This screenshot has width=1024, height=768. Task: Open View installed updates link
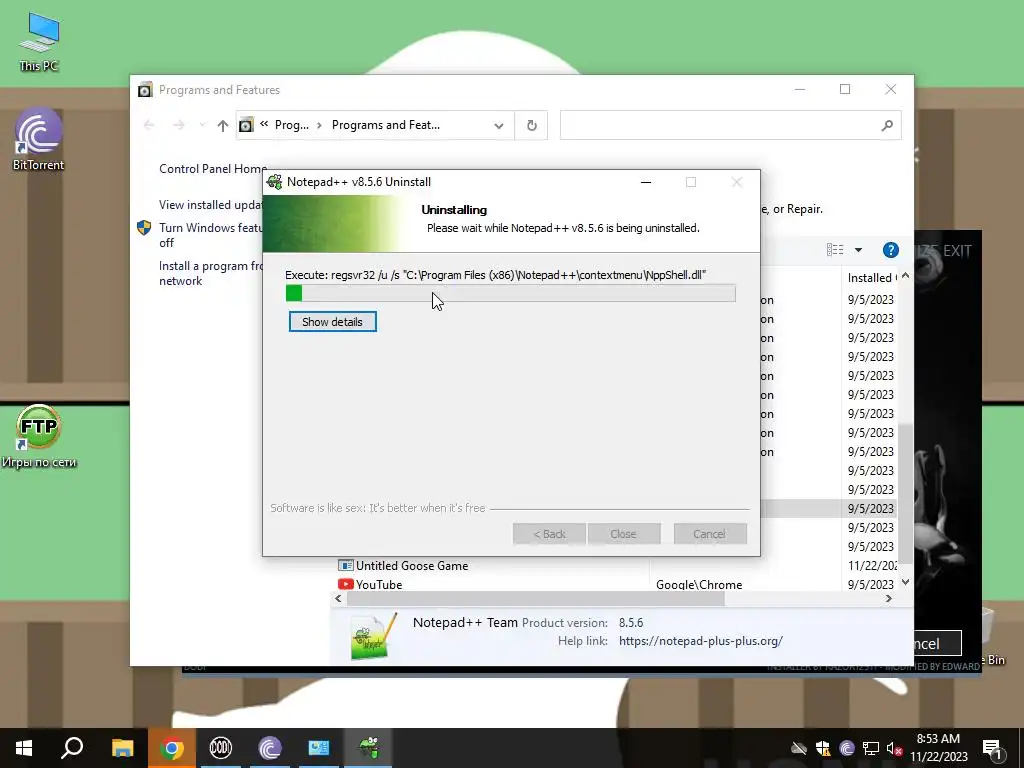click(210, 205)
